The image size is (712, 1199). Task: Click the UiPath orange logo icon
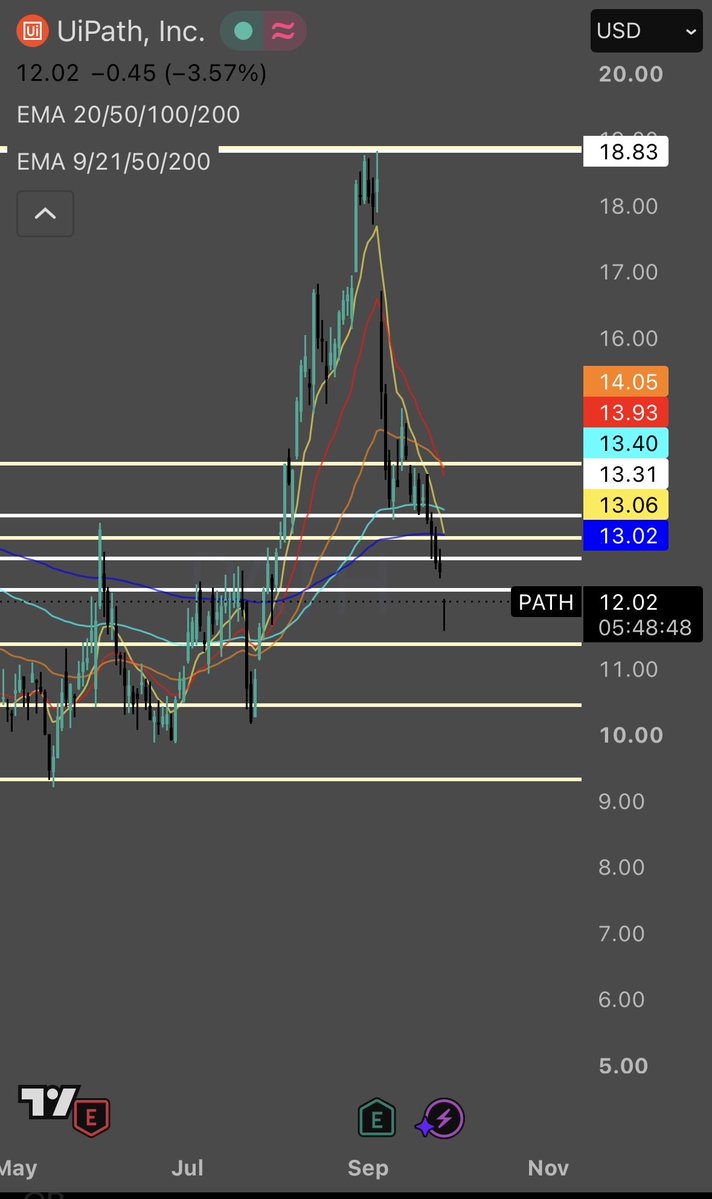point(32,31)
